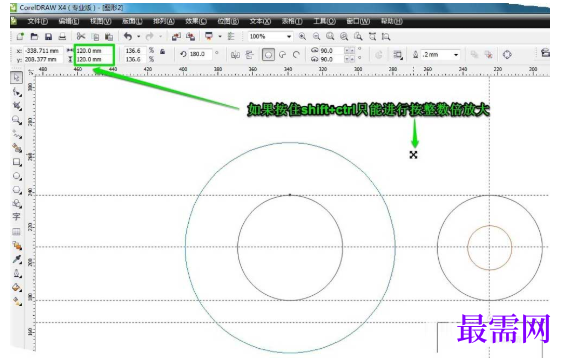Viewport: 569px width, 360px height.
Task: Select the Basic Shapes tool
Action: click(17, 204)
